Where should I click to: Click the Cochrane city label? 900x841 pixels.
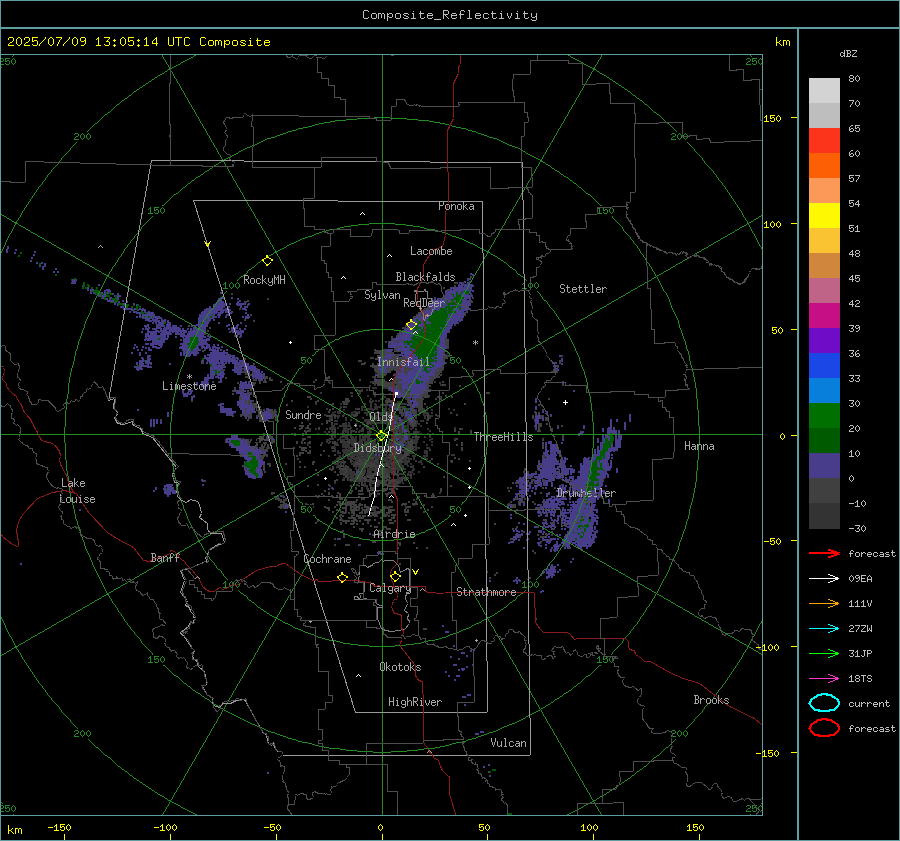[x=327, y=559]
